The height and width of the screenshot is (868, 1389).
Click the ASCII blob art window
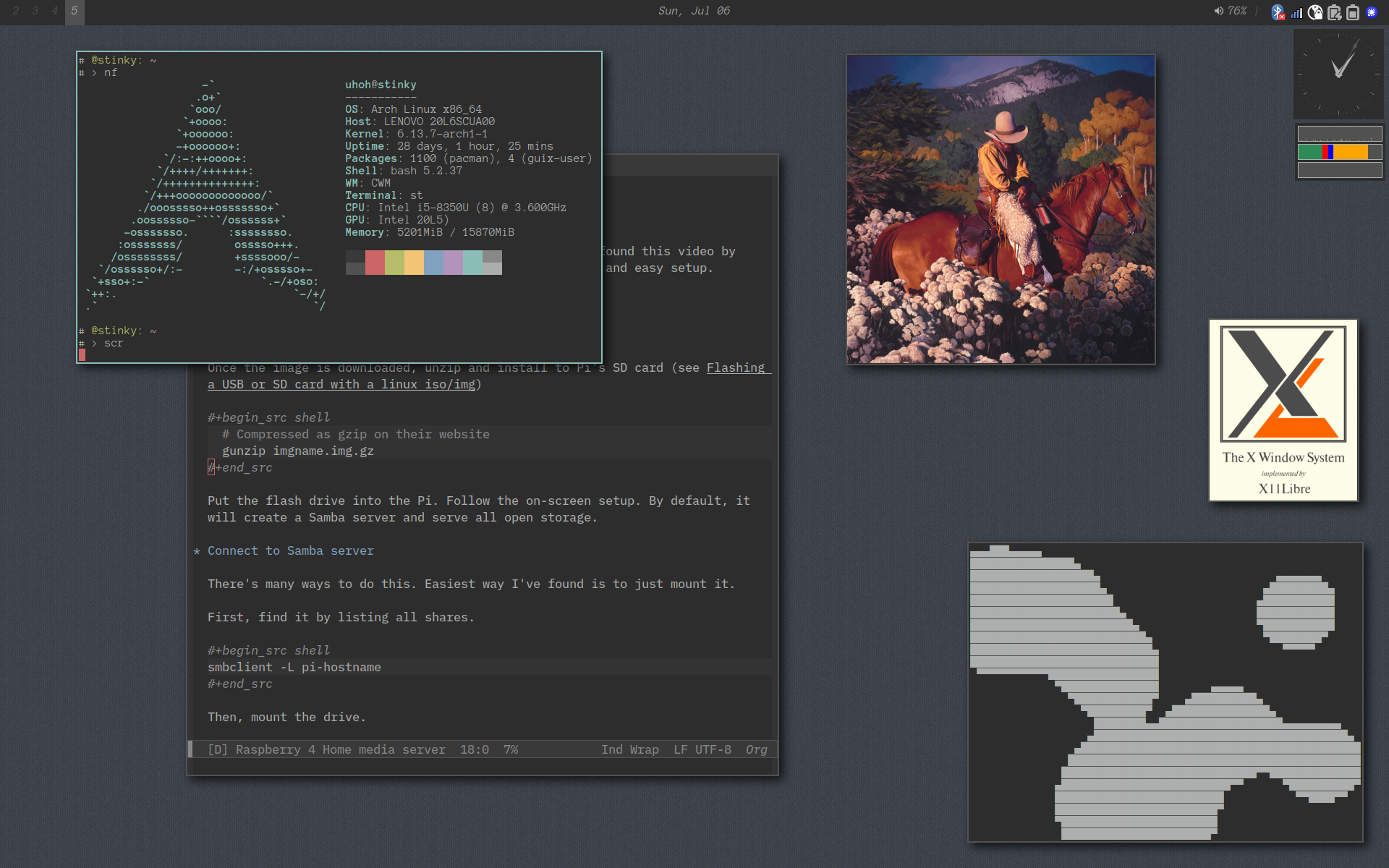1165,692
